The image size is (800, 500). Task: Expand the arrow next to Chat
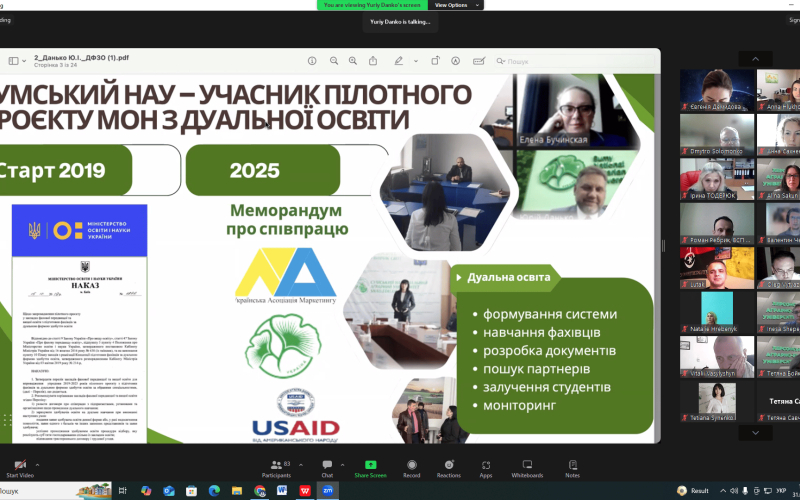342,465
